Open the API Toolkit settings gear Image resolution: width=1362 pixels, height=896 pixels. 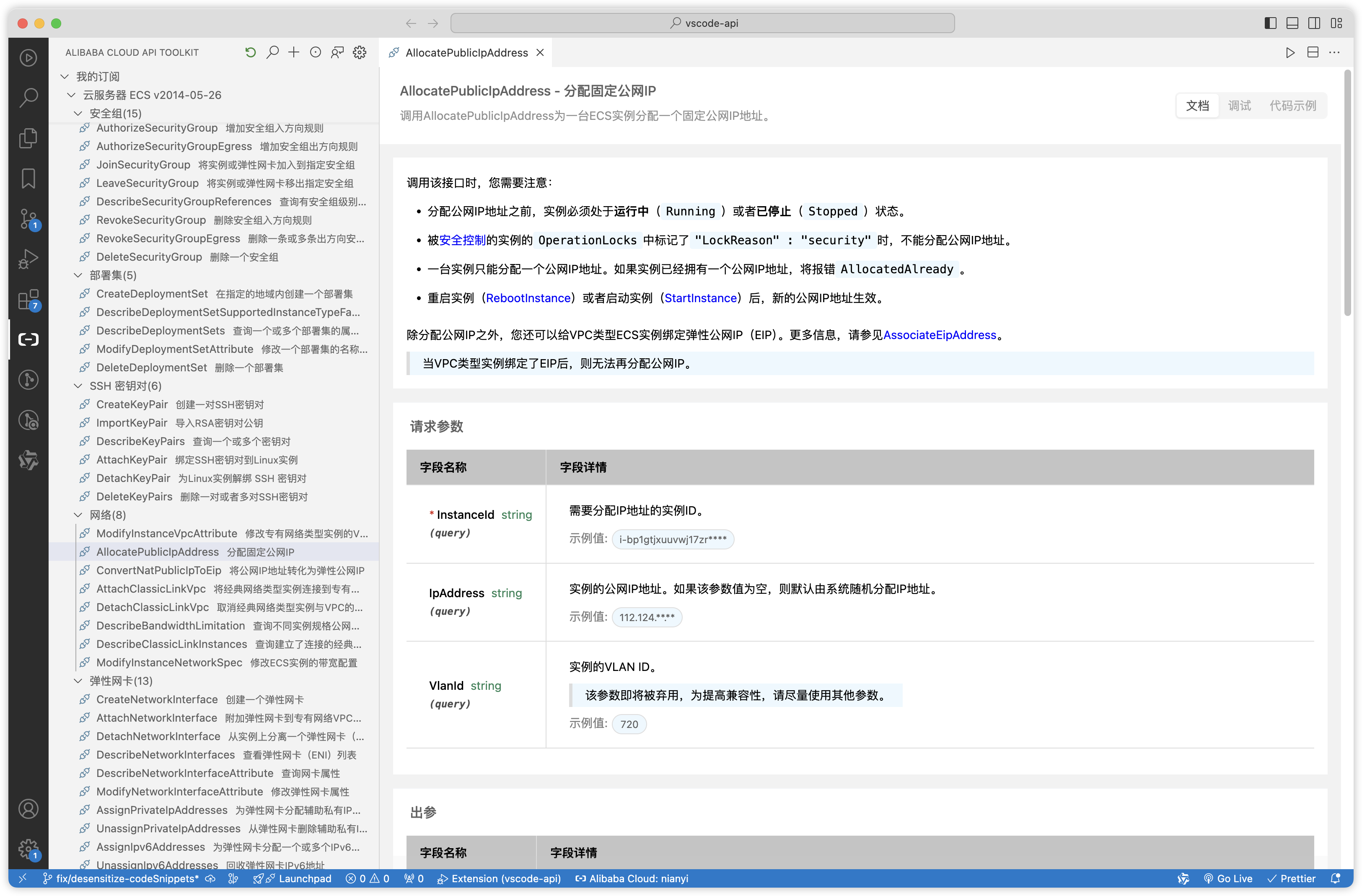tap(360, 52)
